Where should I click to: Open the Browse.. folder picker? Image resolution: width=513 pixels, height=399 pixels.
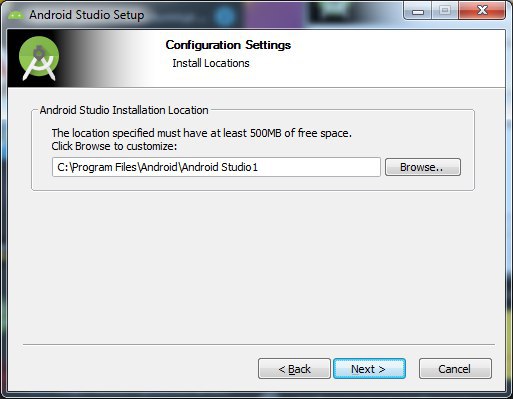(x=423, y=167)
